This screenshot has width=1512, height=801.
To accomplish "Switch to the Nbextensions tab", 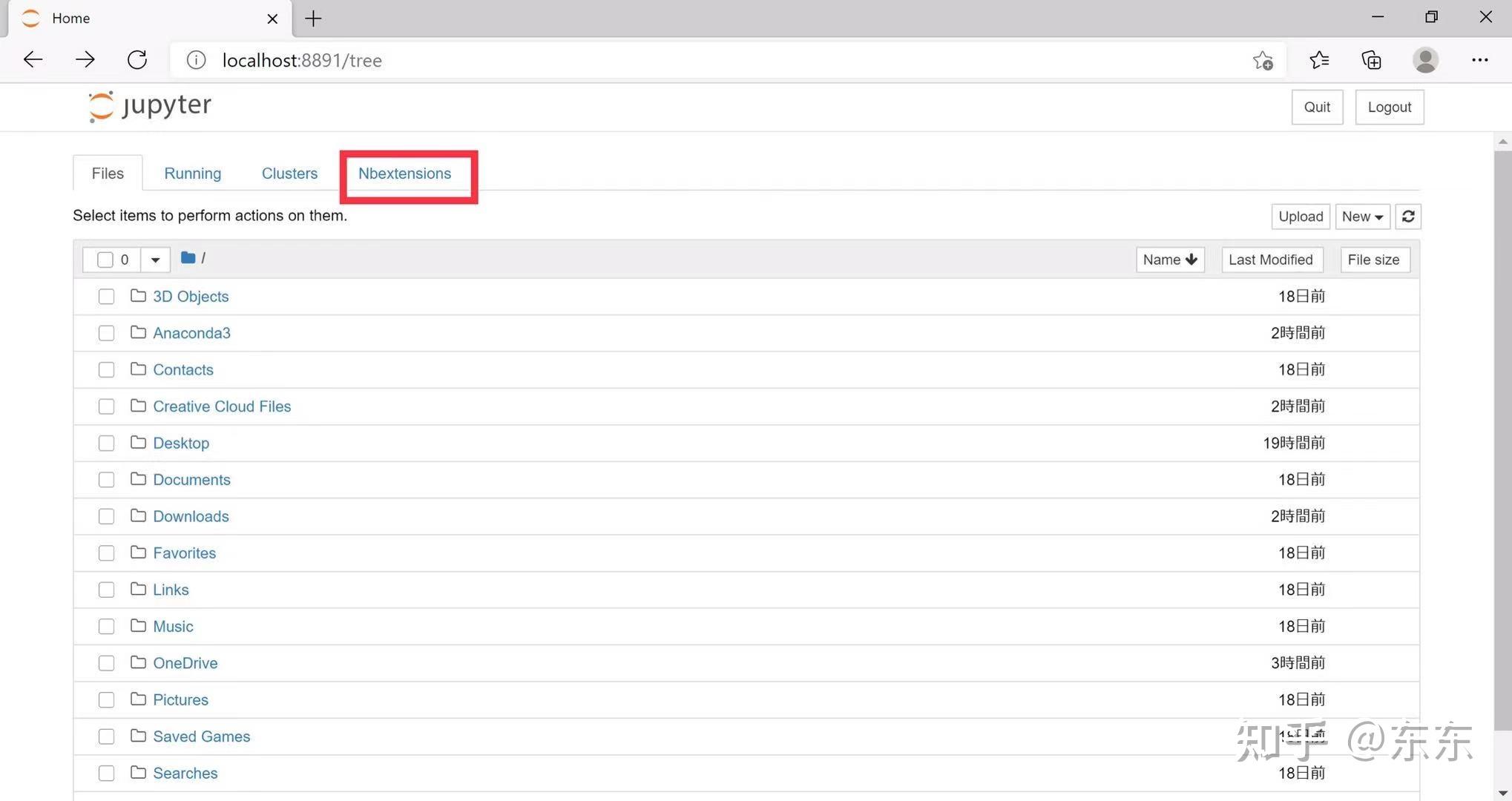I will [405, 174].
